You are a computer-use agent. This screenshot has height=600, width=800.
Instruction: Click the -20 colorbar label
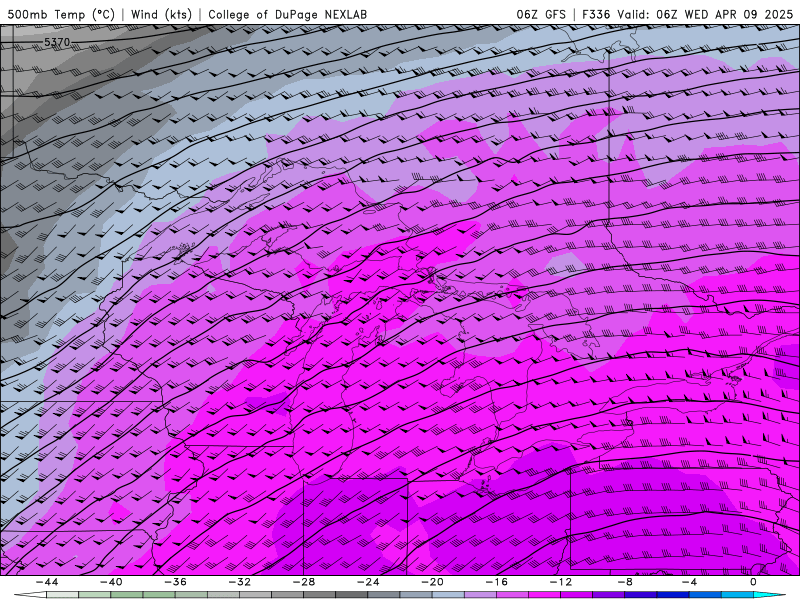click(x=433, y=582)
